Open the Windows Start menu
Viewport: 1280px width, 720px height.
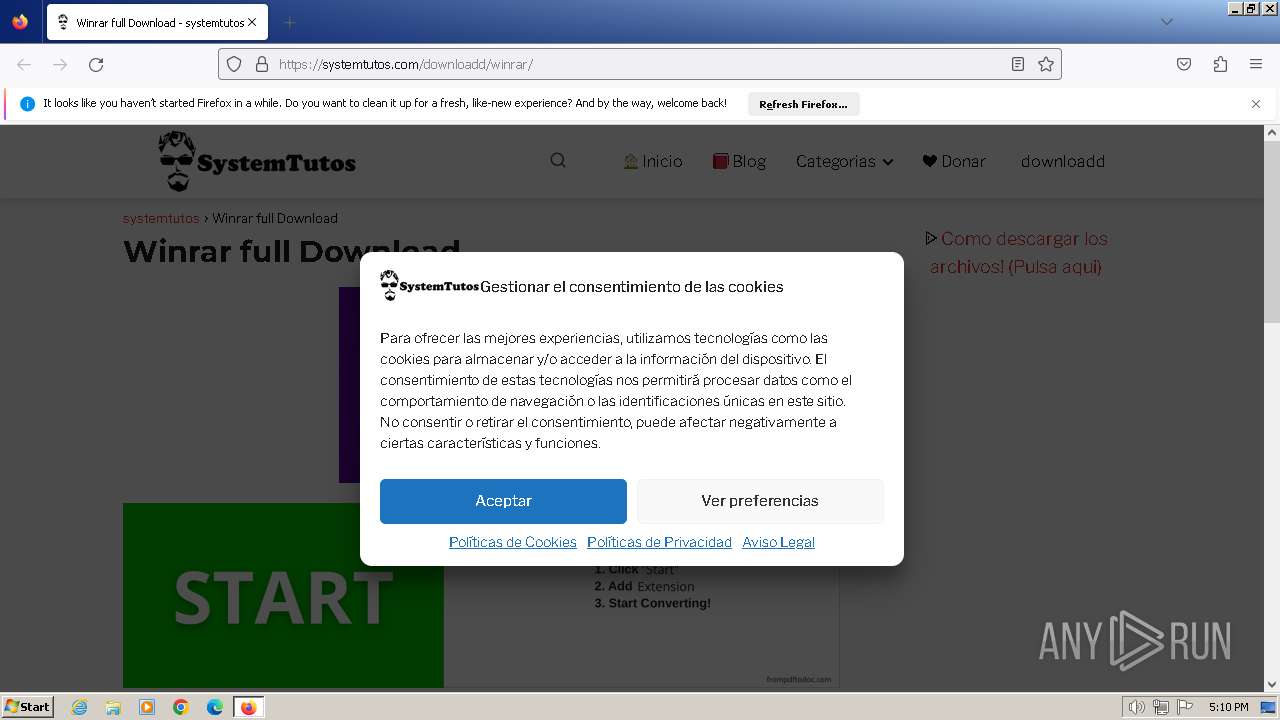pyautogui.click(x=27, y=706)
